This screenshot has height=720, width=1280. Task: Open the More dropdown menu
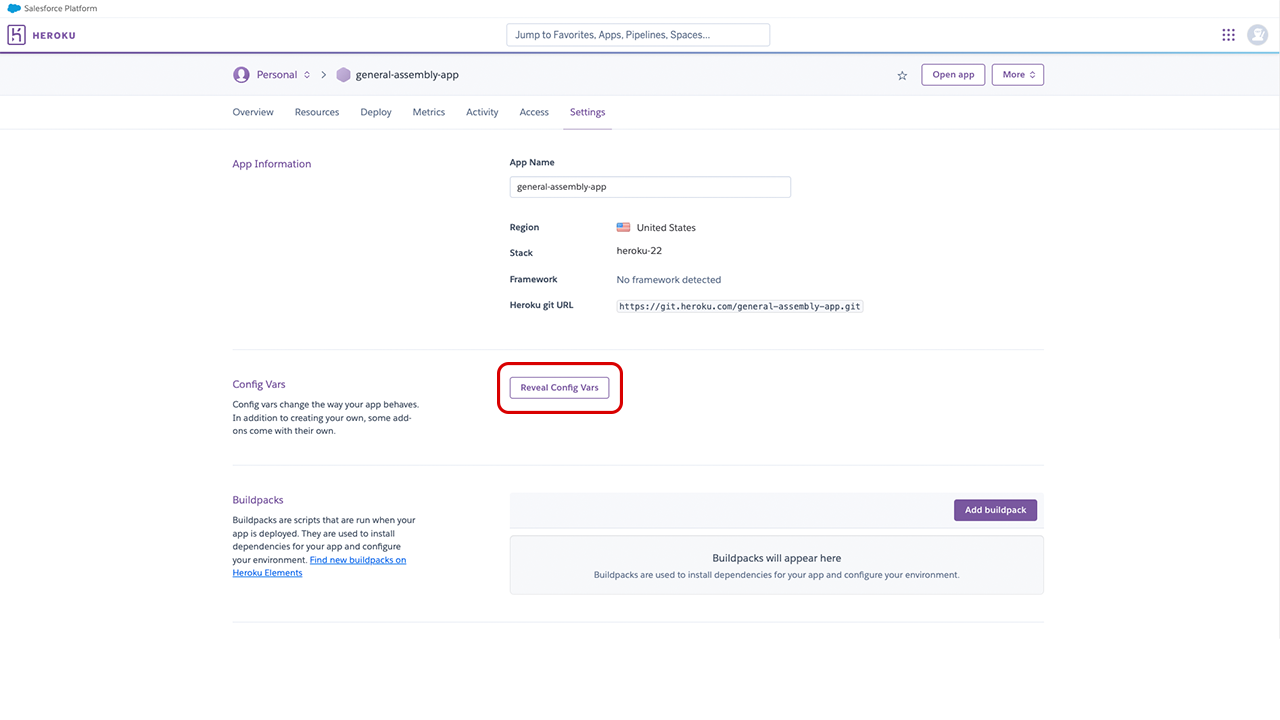point(1017,75)
